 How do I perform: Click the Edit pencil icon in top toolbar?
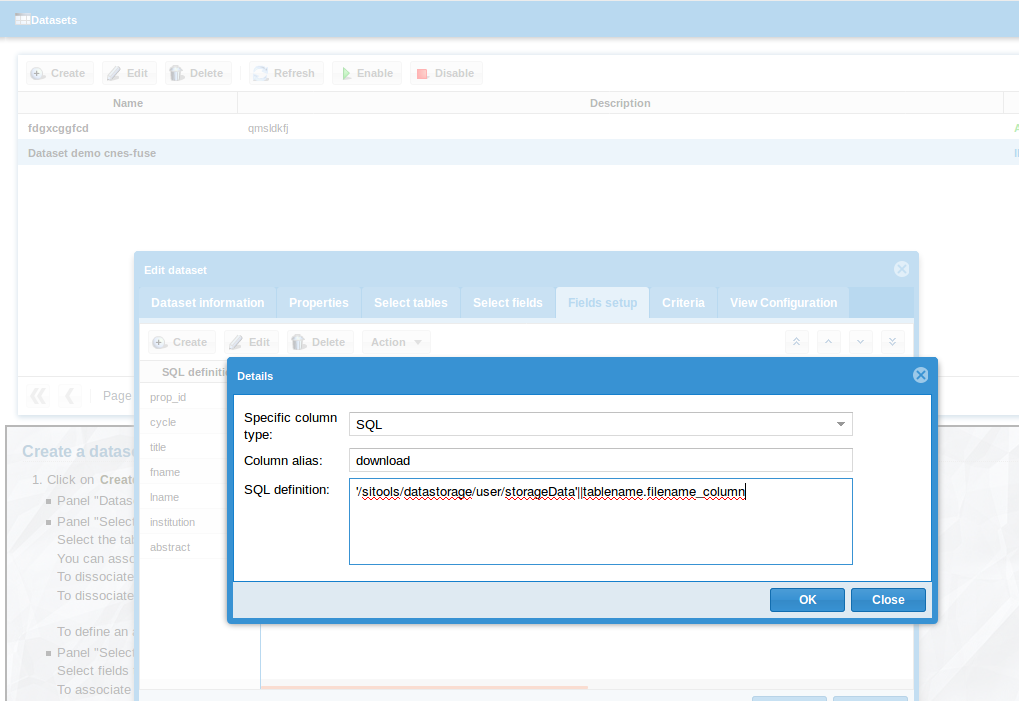[x=113, y=72]
